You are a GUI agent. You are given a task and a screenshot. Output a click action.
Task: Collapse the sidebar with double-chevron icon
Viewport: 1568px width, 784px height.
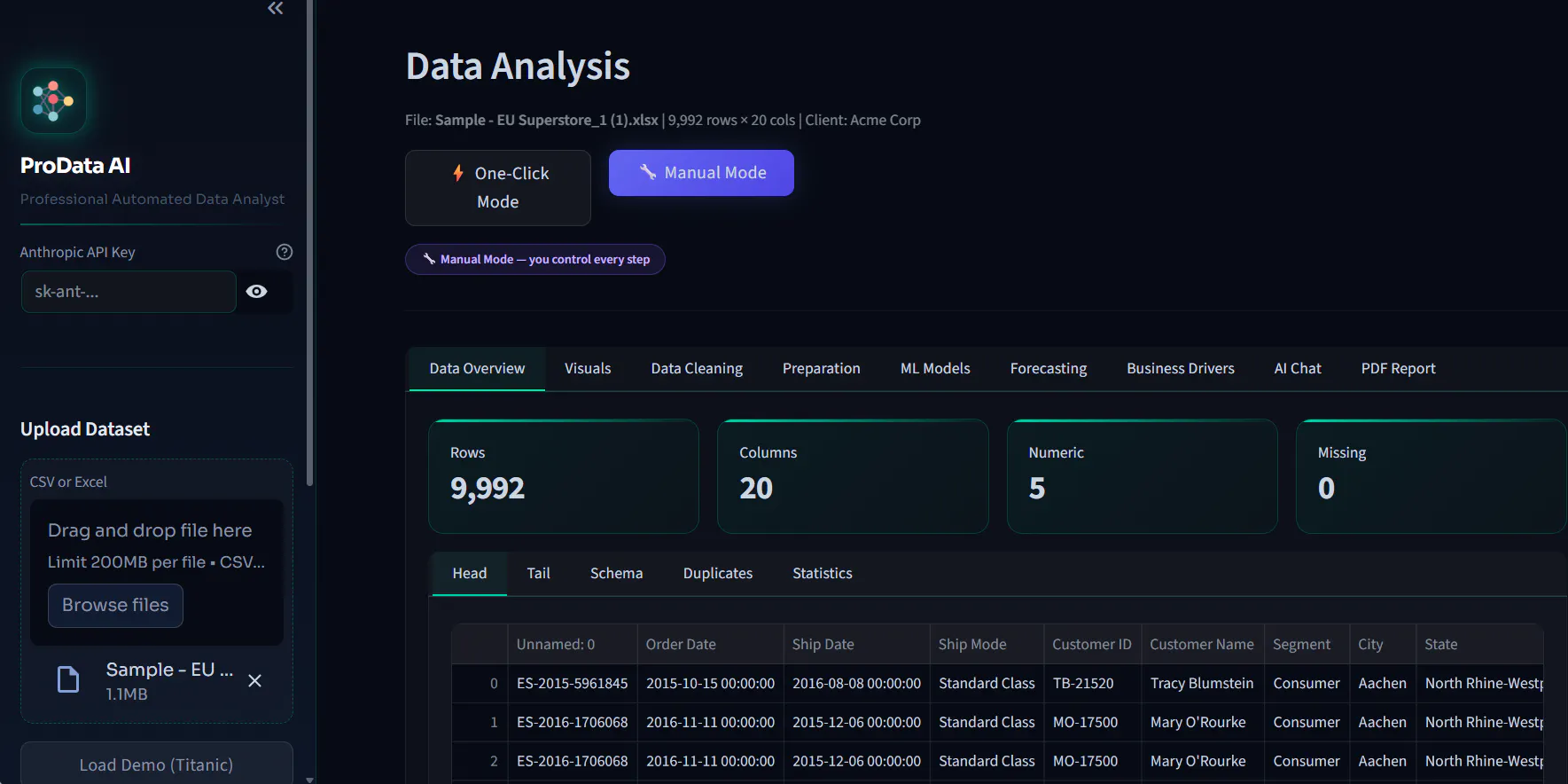pyautogui.click(x=276, y=9)
